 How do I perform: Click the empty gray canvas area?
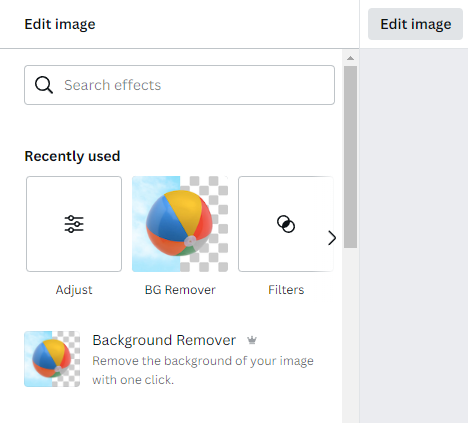click(x=414, y=233)
